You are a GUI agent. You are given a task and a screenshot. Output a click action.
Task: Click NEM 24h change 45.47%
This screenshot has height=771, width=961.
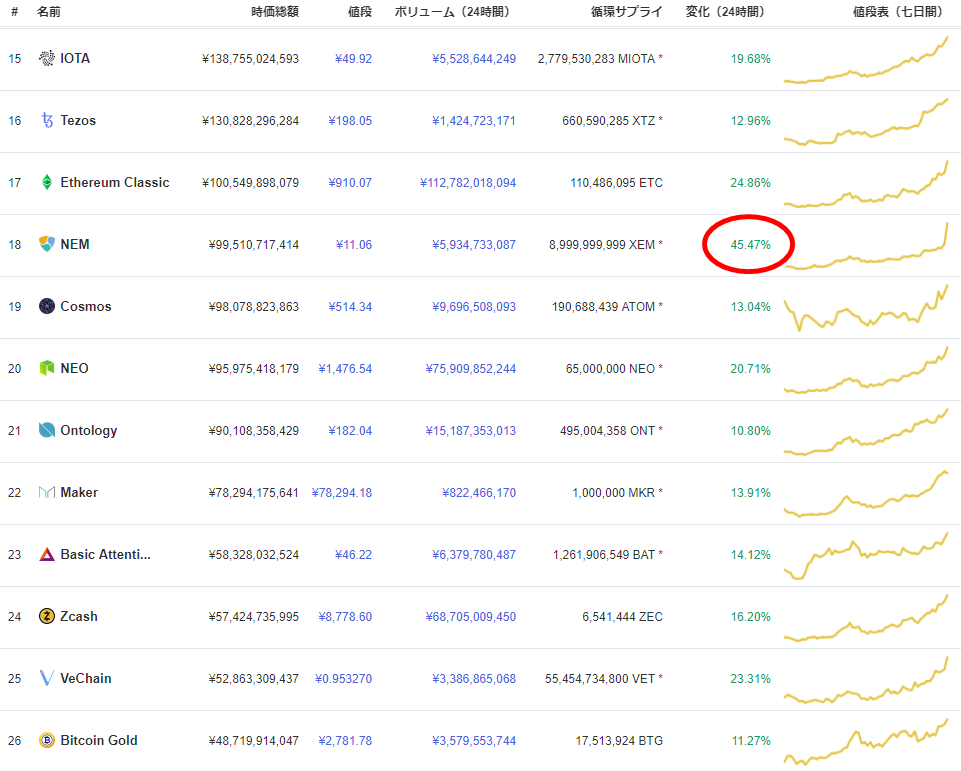point(750,245)
